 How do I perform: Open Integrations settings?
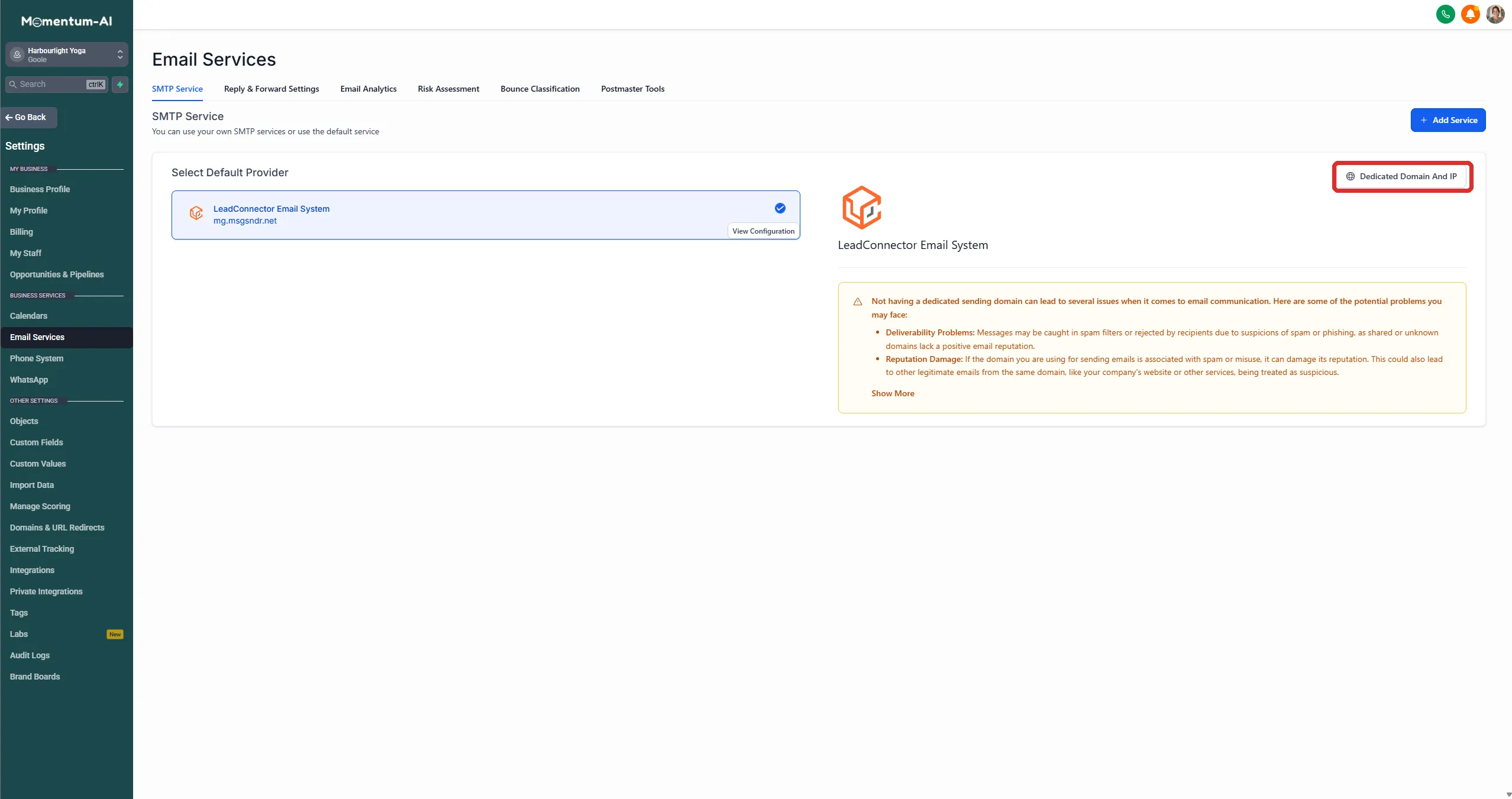point(32,570)
